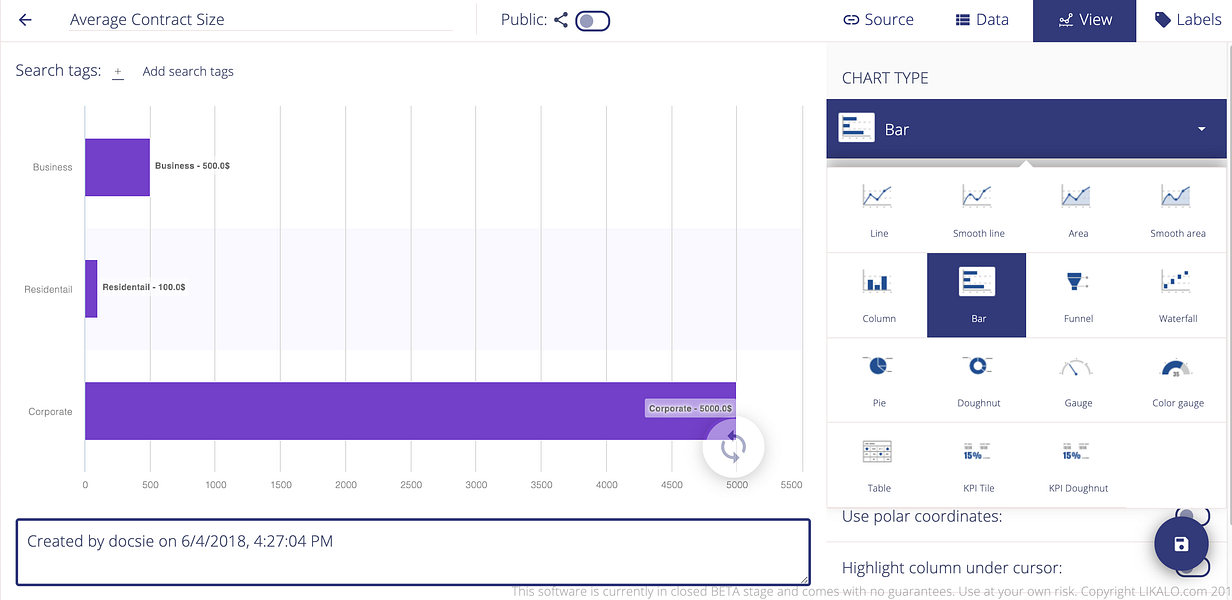Select the Pie chart type
Screen dimensions: 1232x600
click(878, 381)
